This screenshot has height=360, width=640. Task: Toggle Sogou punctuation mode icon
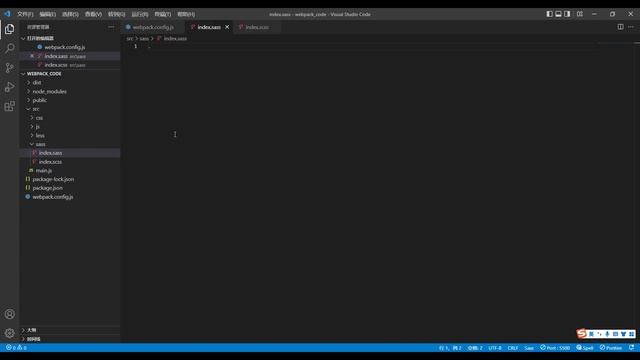599,334
